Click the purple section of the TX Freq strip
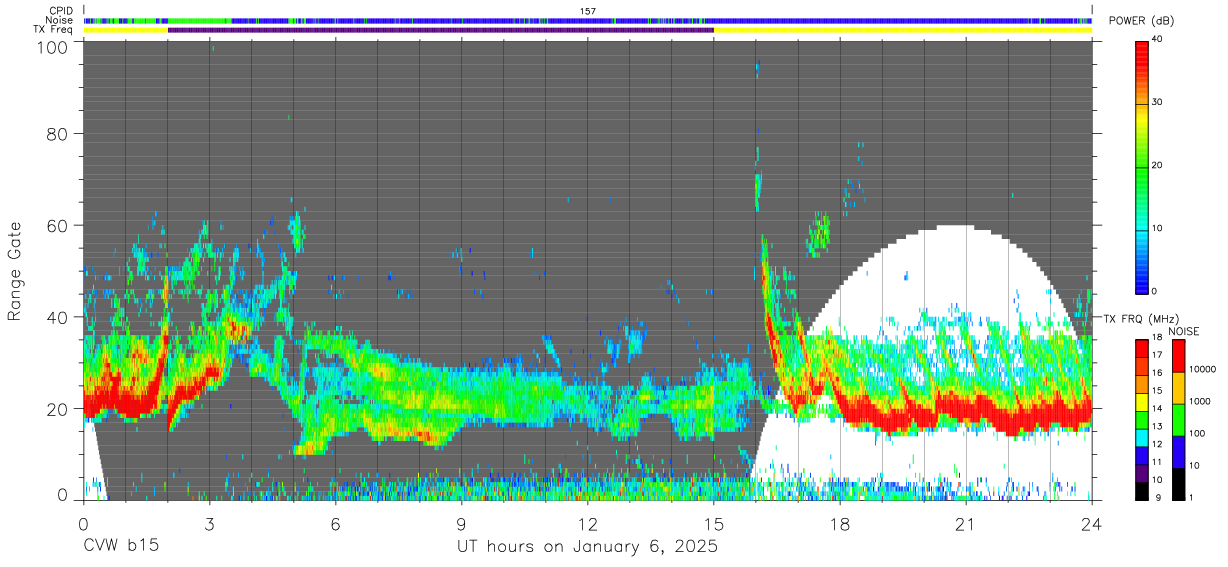 click(x=441, y=30)
